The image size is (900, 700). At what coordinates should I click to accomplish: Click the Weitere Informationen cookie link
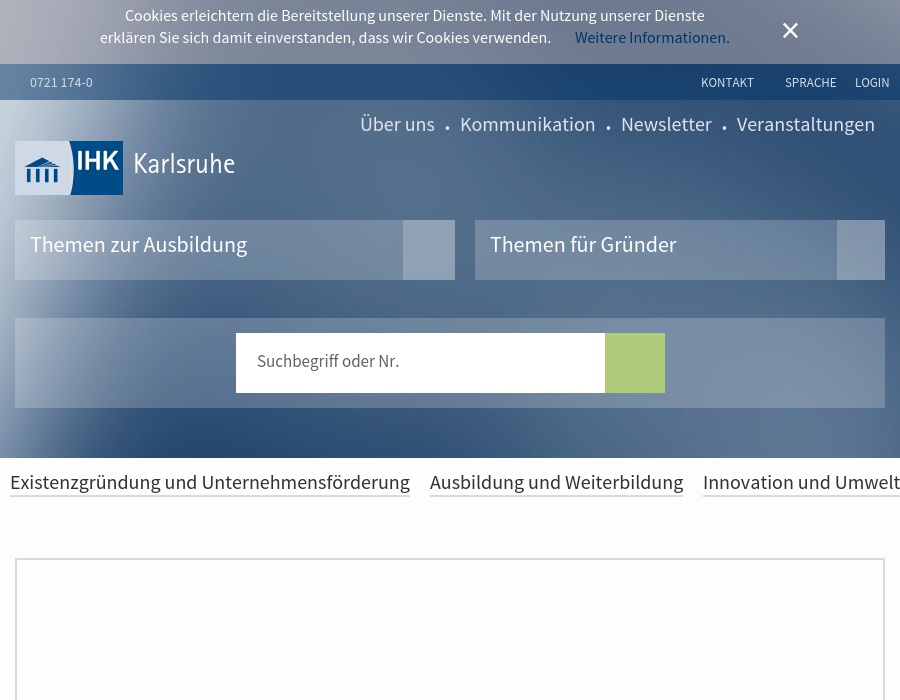point(652,37)
